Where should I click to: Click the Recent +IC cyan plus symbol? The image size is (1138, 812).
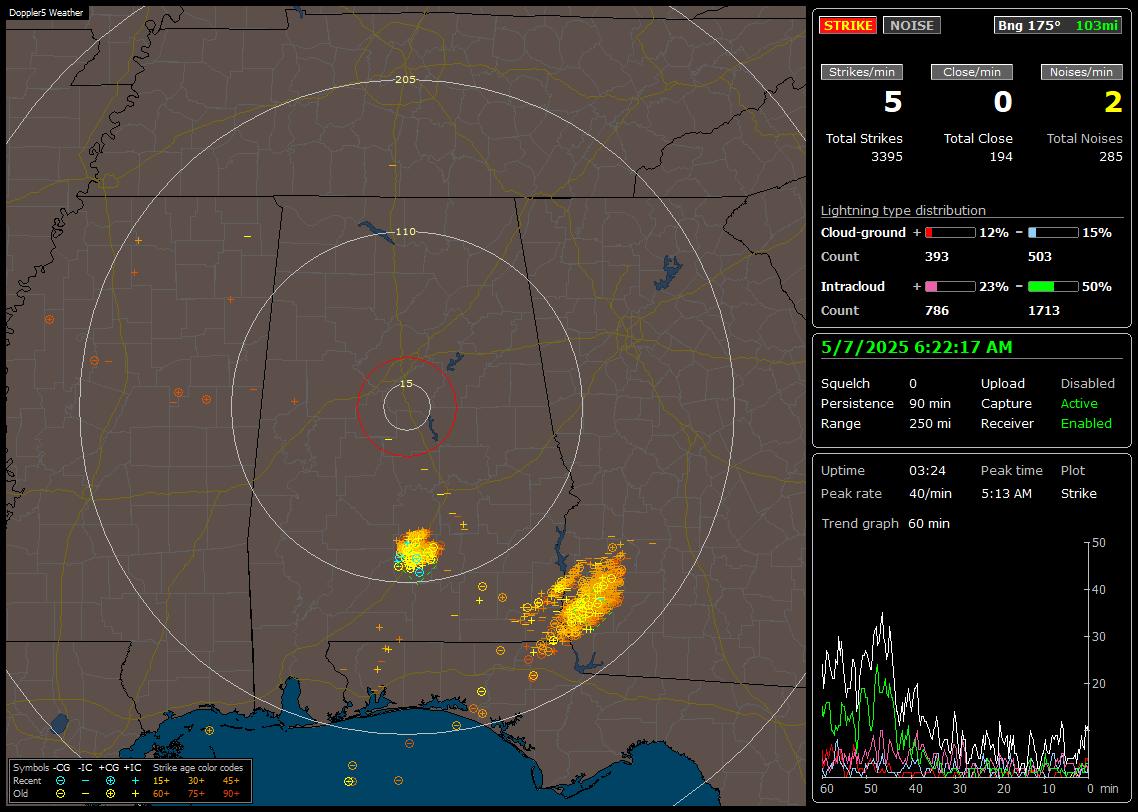click(x=135, y=781)
